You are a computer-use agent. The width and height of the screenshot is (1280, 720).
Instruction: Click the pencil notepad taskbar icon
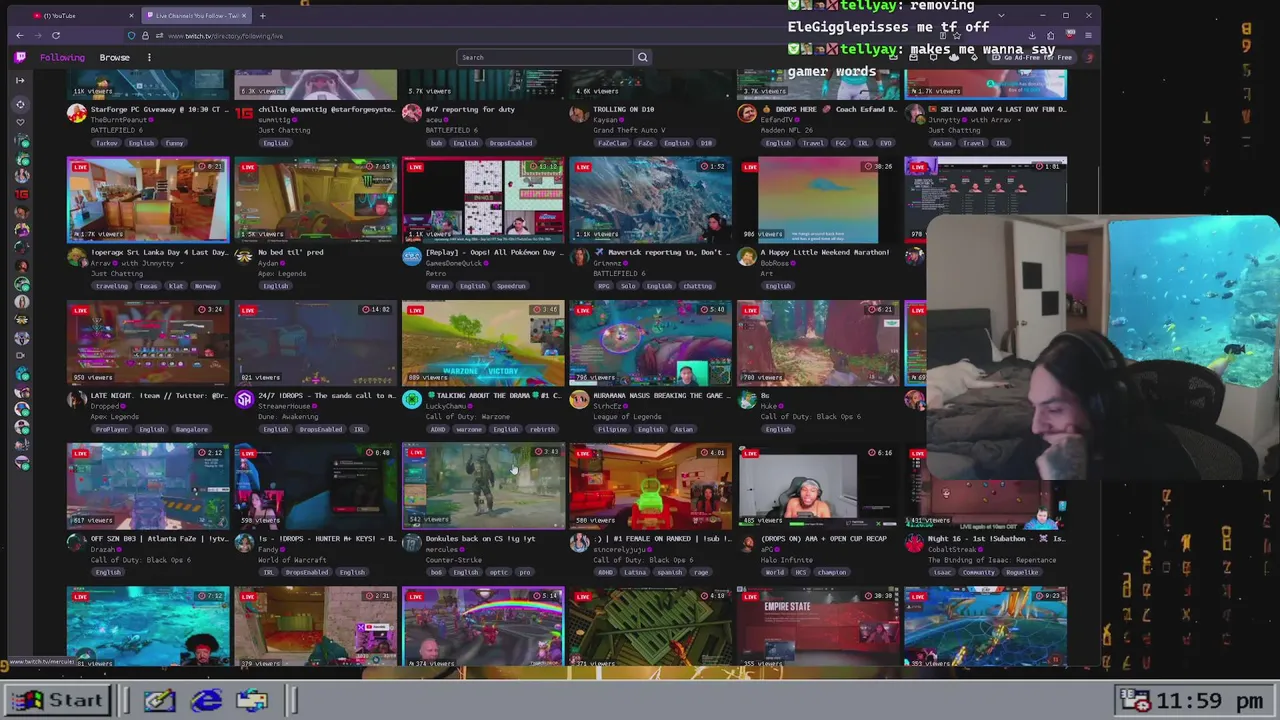click(159, 700)
